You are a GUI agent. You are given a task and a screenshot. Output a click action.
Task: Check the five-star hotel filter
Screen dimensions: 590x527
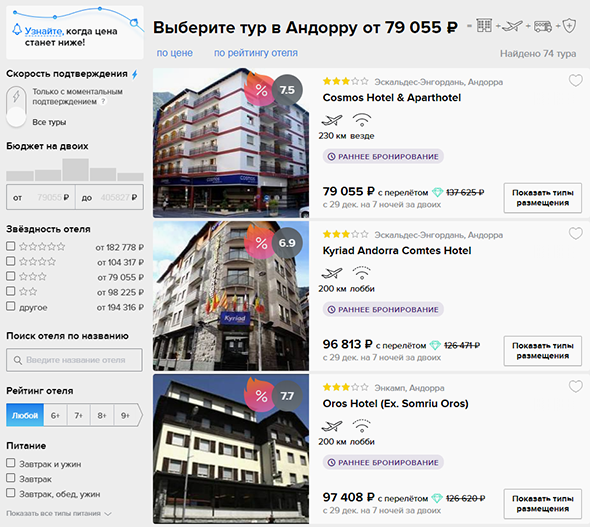(x=11, y=246)
